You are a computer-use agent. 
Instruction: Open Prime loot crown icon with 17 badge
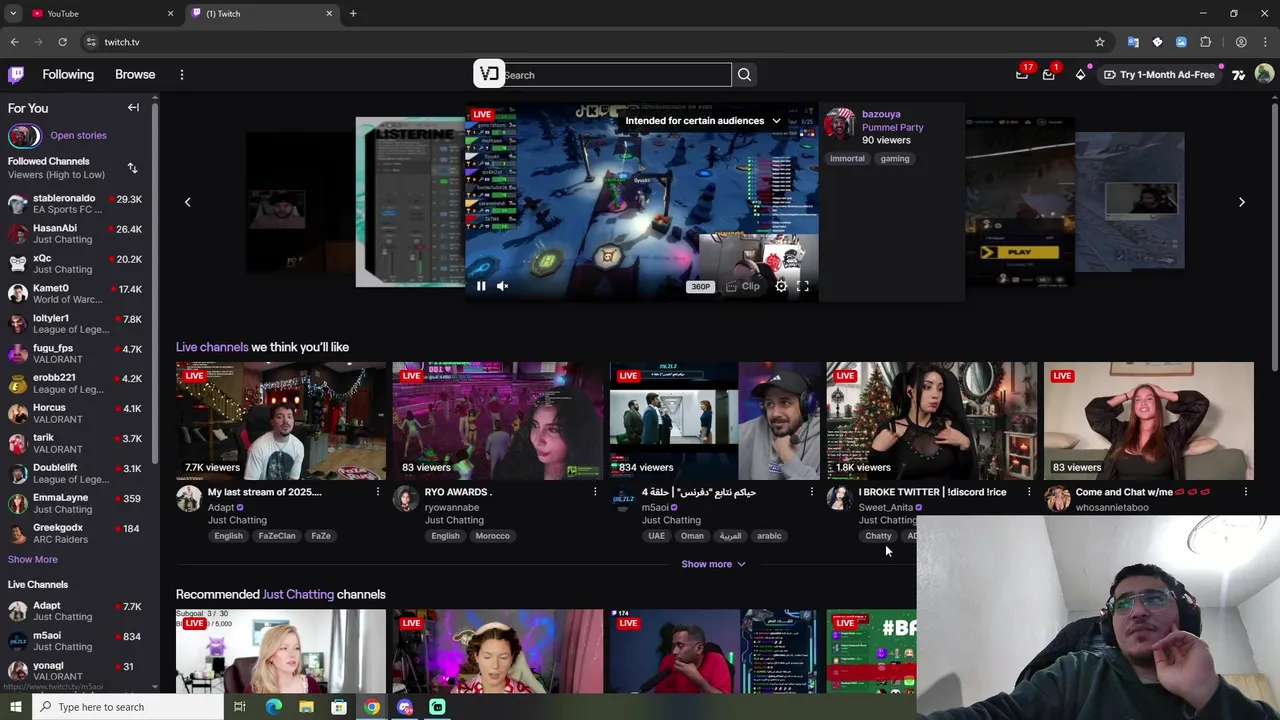[1022, 74]
